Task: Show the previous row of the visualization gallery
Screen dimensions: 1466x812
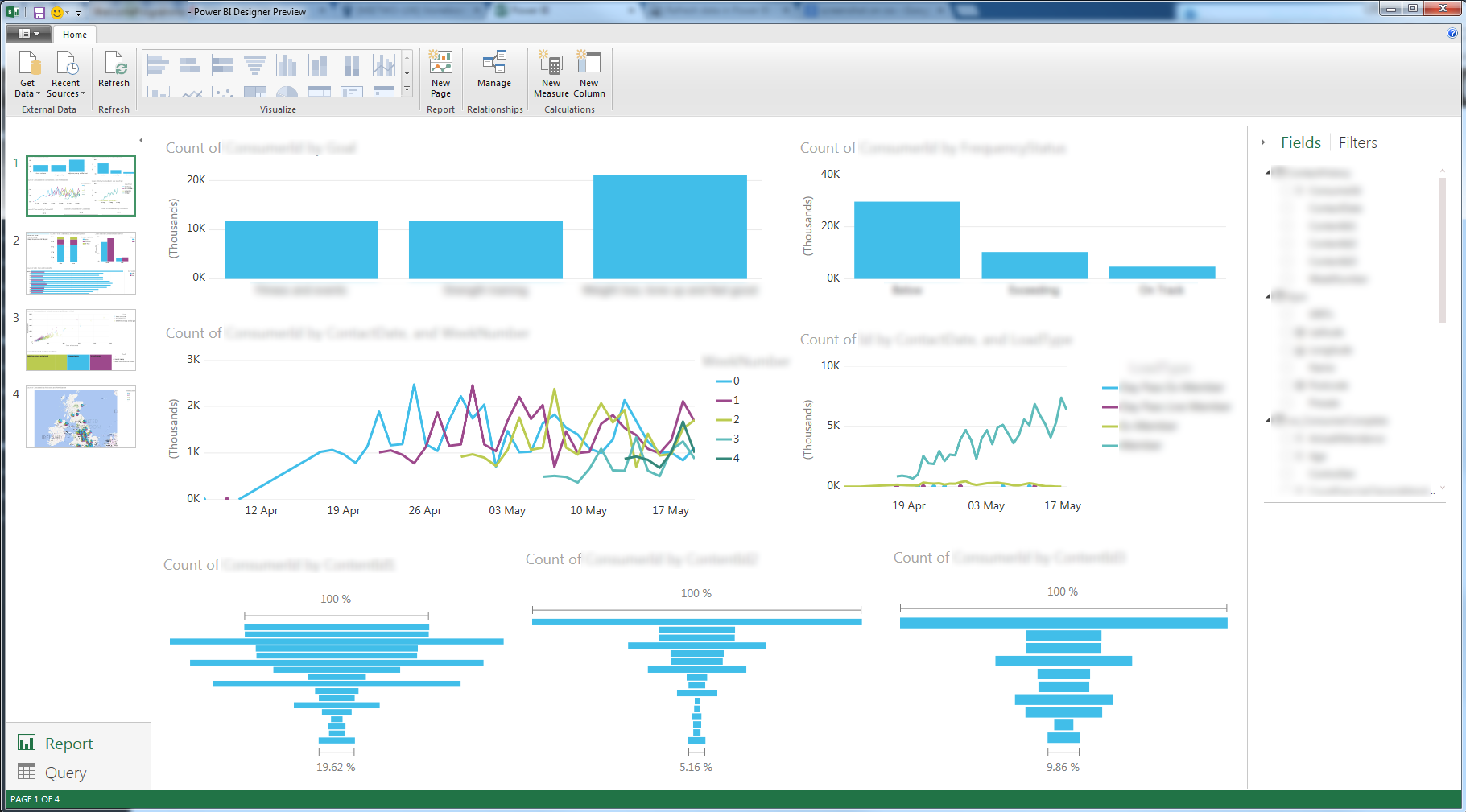Action: point(407,57)
